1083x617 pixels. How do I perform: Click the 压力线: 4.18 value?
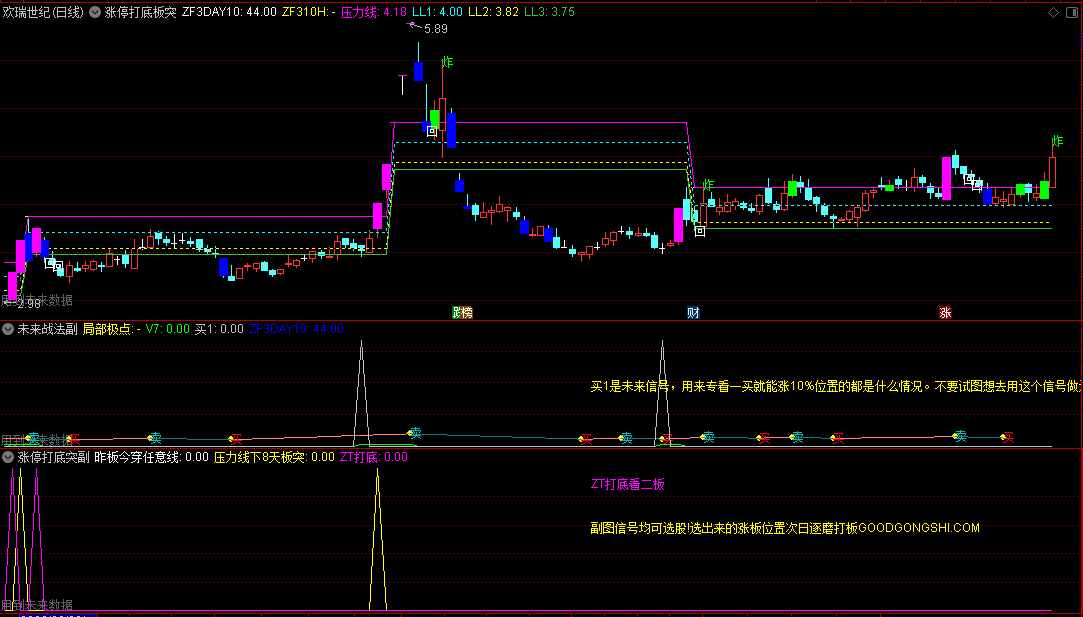(x=374, y=12)
